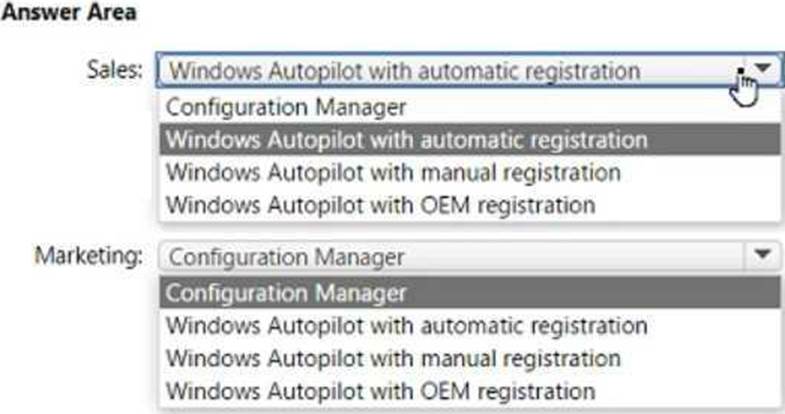Select Configuration Manager in the Marketing list

click(x=286, y=292)
